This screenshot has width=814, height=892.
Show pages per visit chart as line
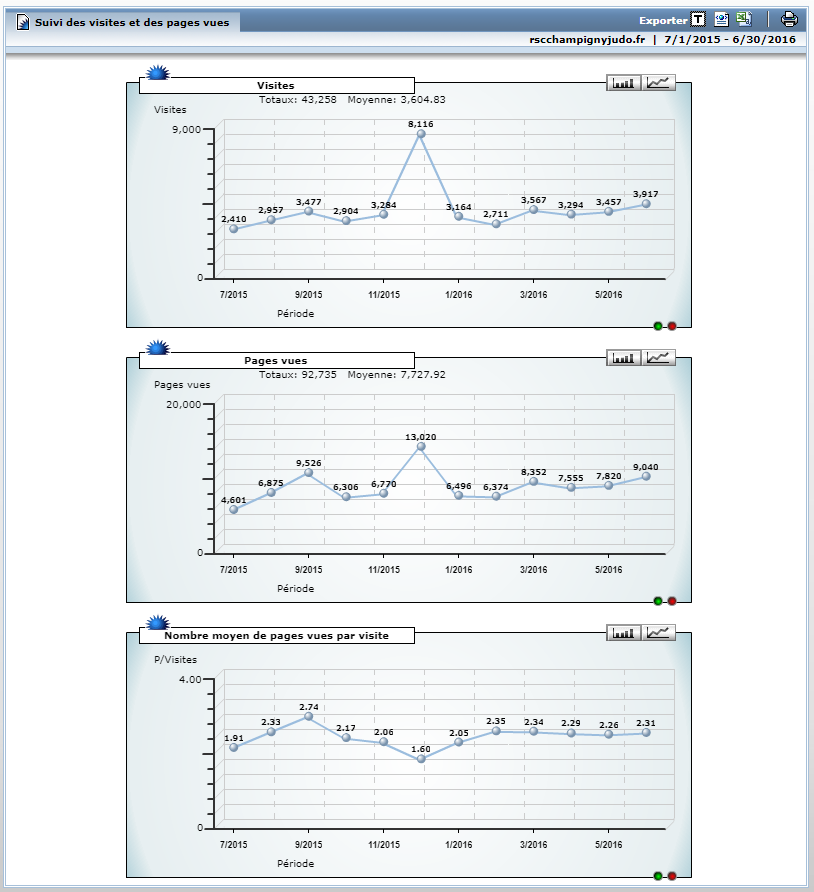tap(659, 633)
